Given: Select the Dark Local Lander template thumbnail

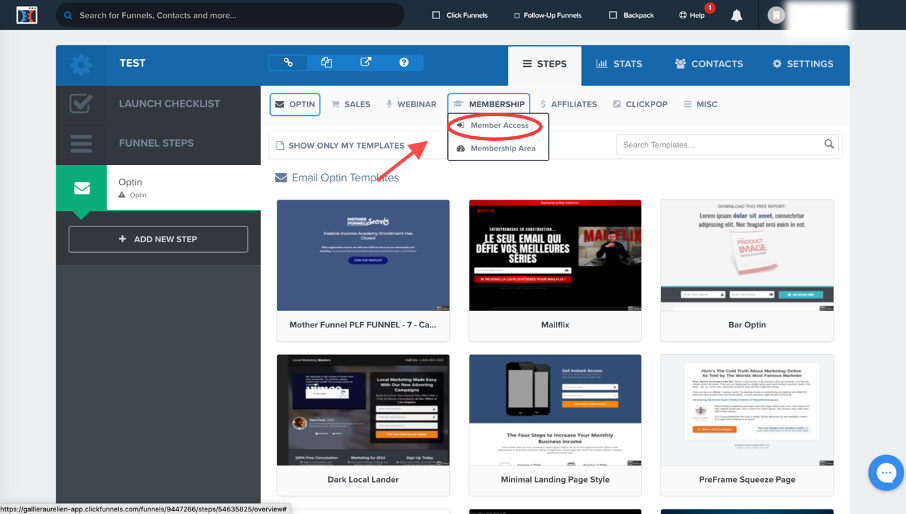Looking at the screenshot, I should click(x=363, y=410).
